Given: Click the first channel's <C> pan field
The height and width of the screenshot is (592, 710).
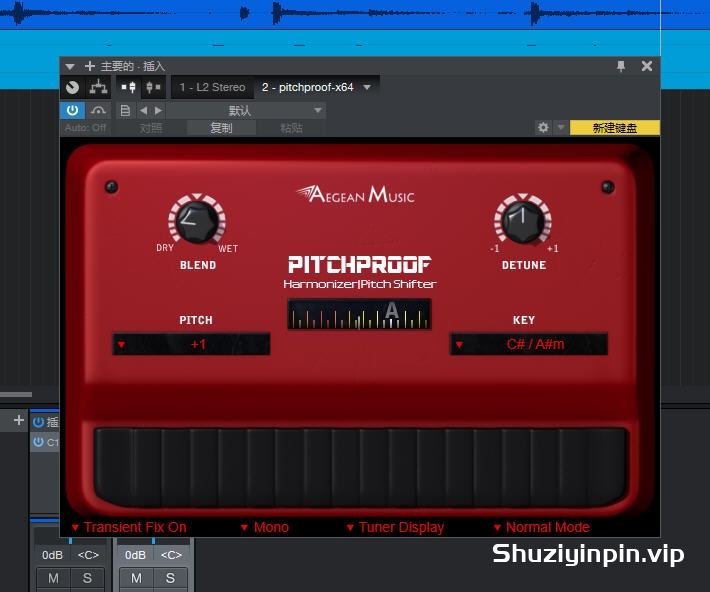Looking at the screenshot, I should click(x=88, y=555).
